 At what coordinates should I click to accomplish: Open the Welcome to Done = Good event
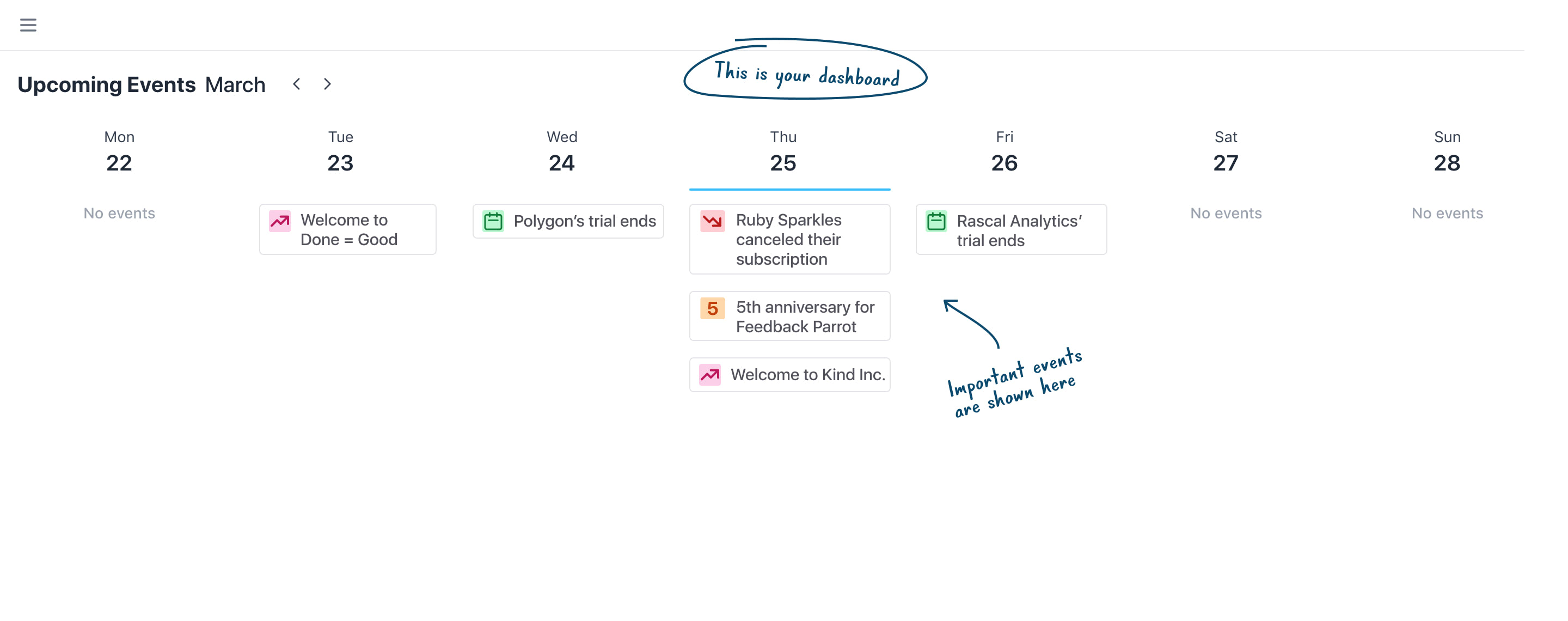click(349, 229)
